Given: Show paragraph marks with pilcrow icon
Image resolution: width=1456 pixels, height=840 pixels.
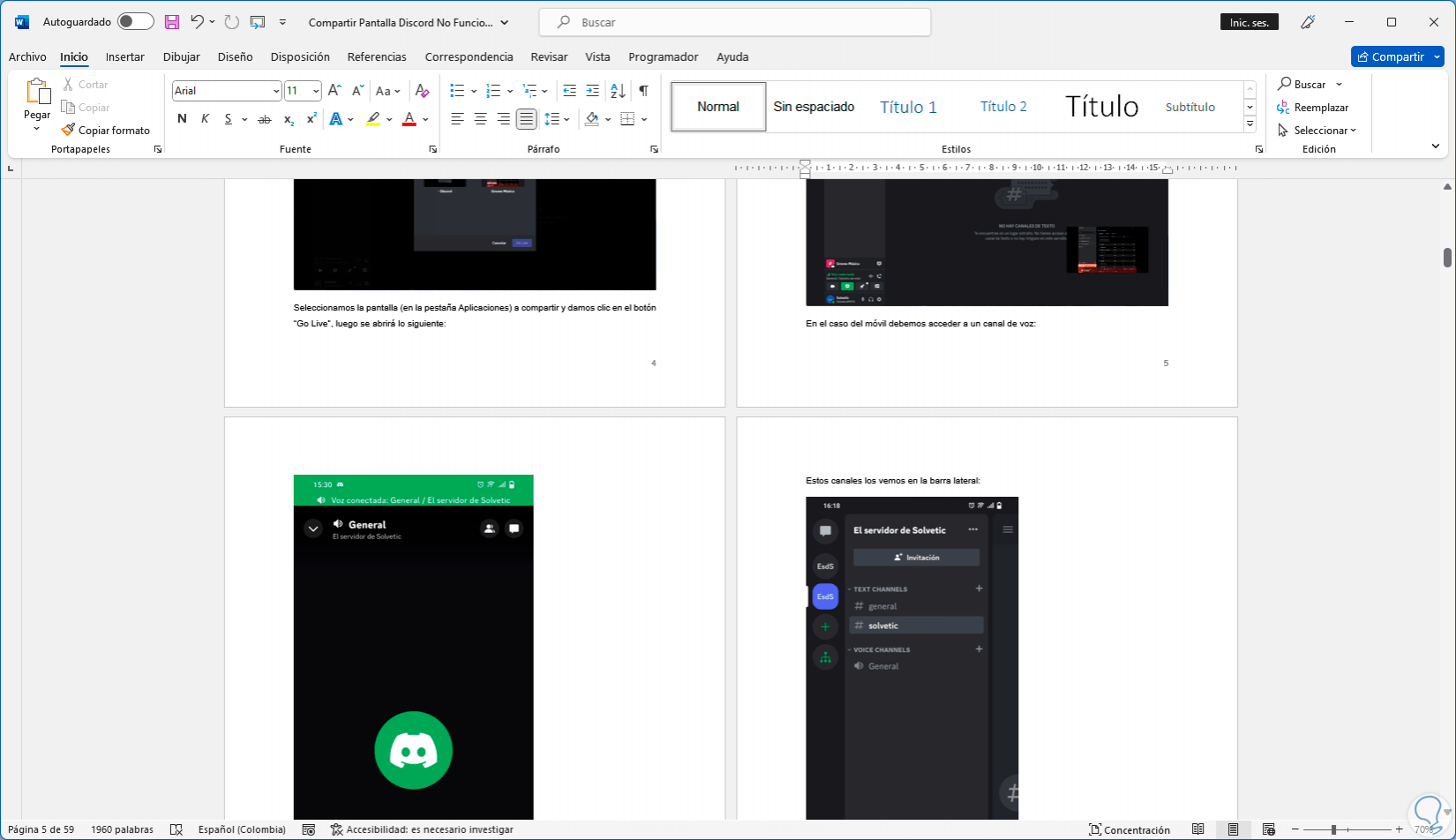Looking at the screenshot, I should [643, 91].
